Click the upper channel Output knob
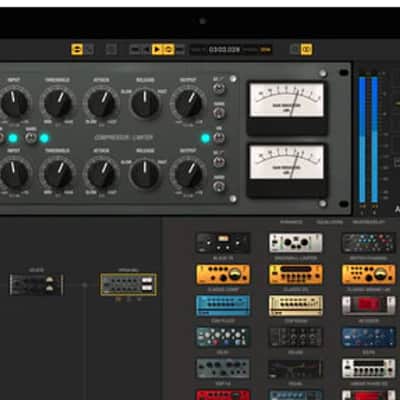Image resolution: width=400 pixels, height=400 pixels. click(188, 103)
